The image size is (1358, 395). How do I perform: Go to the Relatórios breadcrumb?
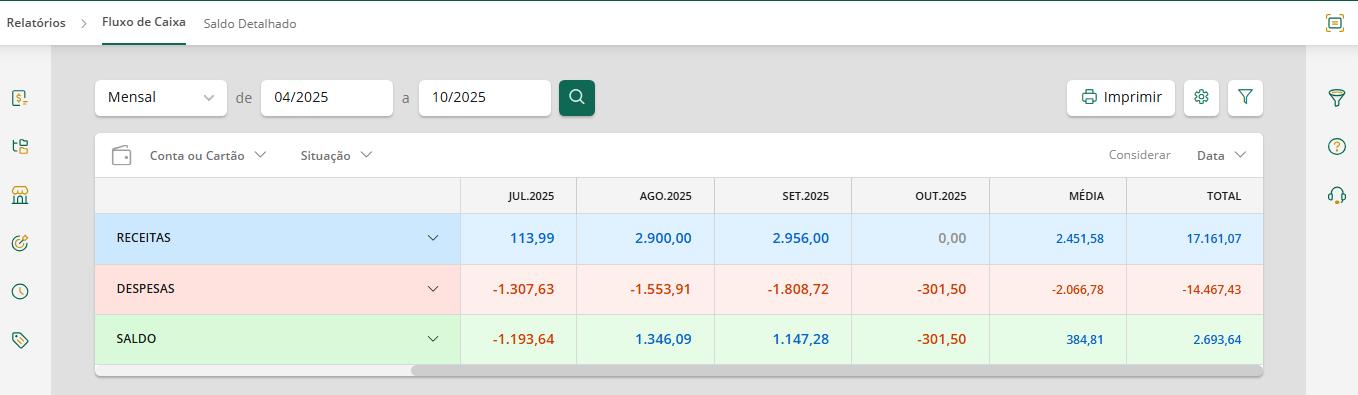(x=36, y=22)
